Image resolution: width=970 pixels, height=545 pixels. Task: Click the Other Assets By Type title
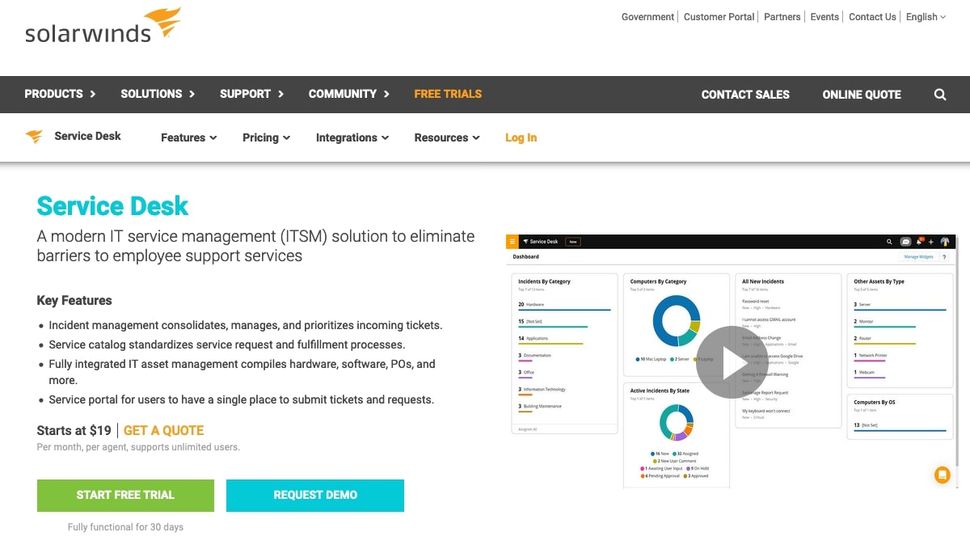[879, 281]
